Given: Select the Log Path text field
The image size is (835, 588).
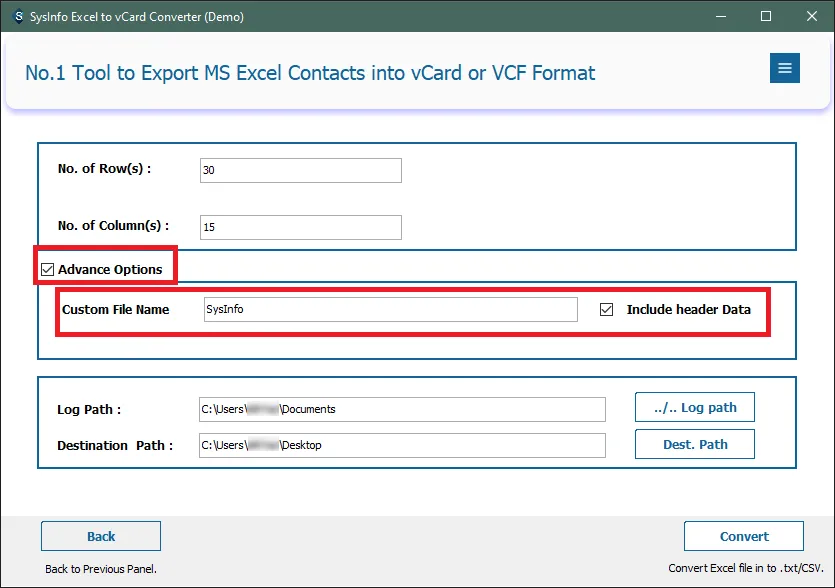Looking at the screenshot, I should (402, 409).
